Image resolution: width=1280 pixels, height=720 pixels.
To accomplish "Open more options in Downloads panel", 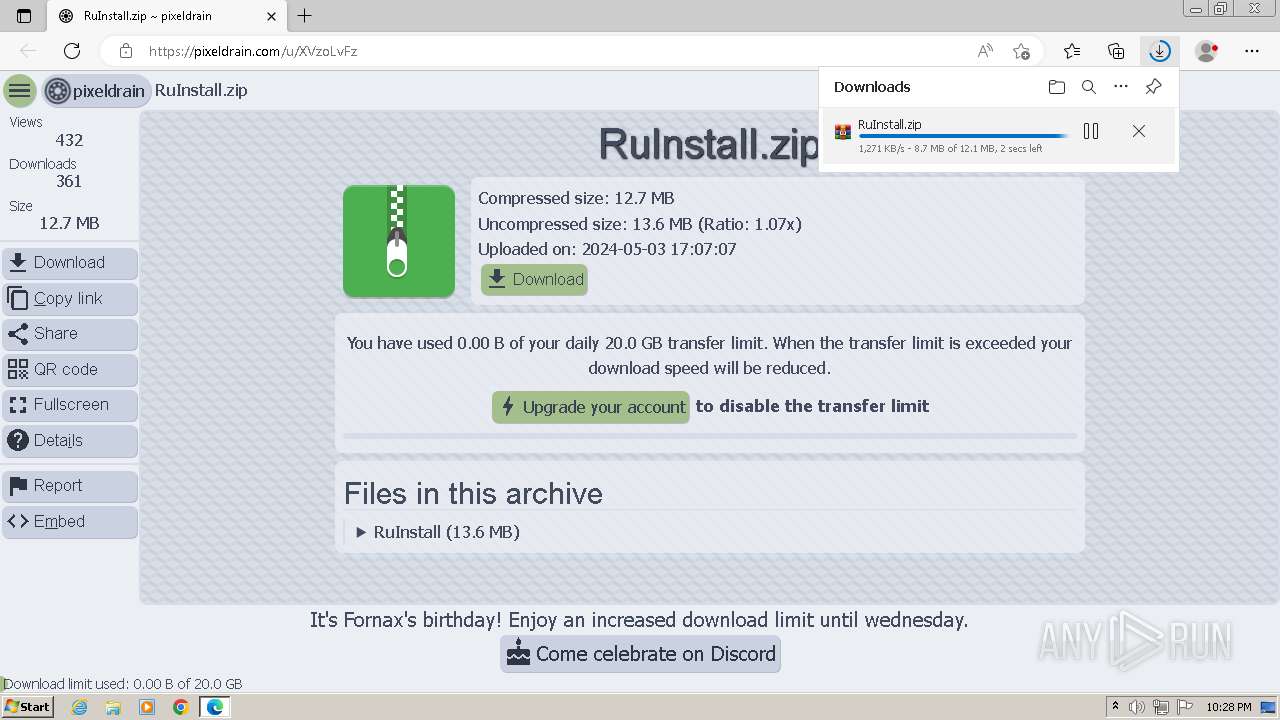I will [x=1121, y=87].
